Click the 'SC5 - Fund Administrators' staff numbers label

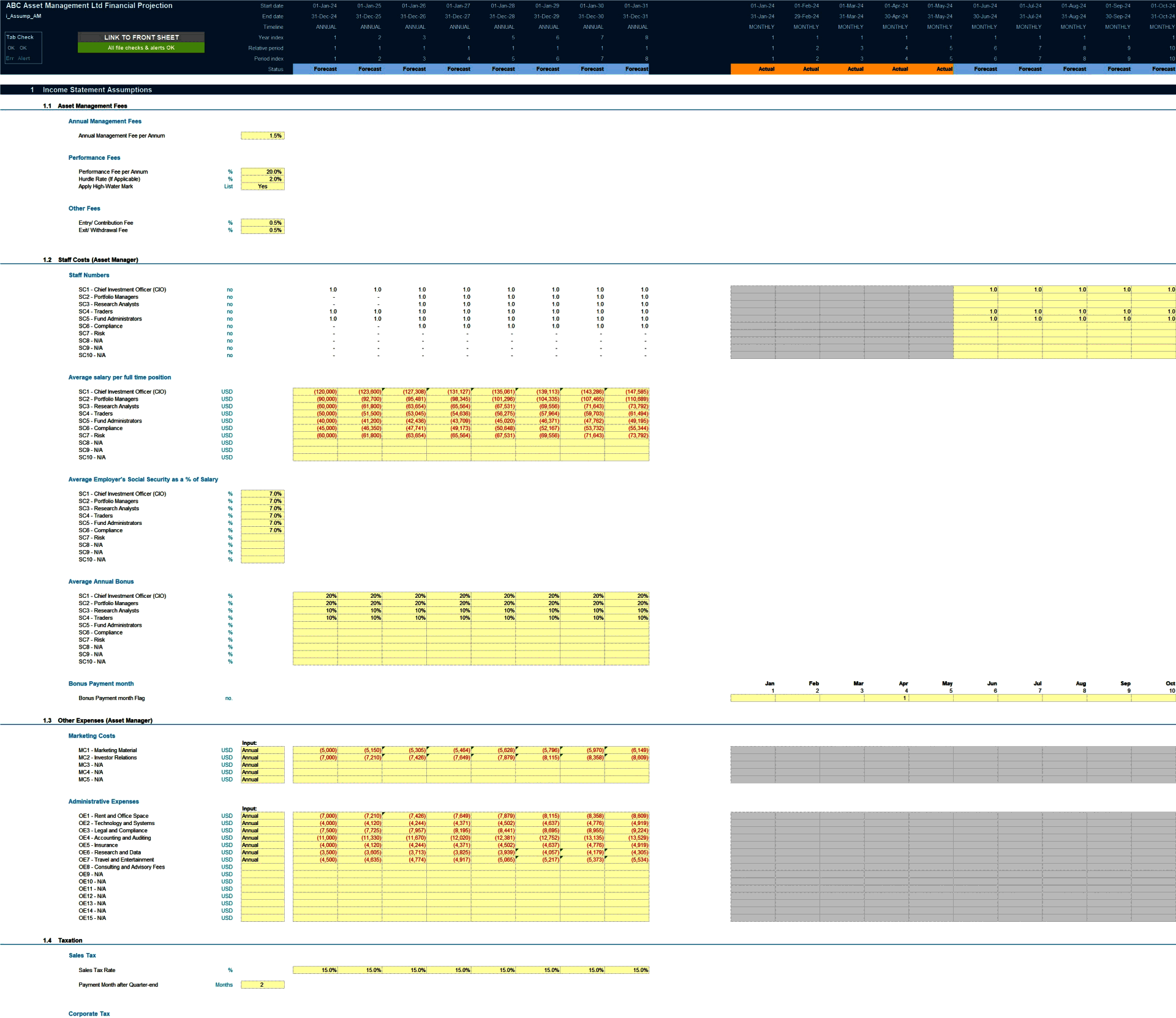tap(110, 319)
